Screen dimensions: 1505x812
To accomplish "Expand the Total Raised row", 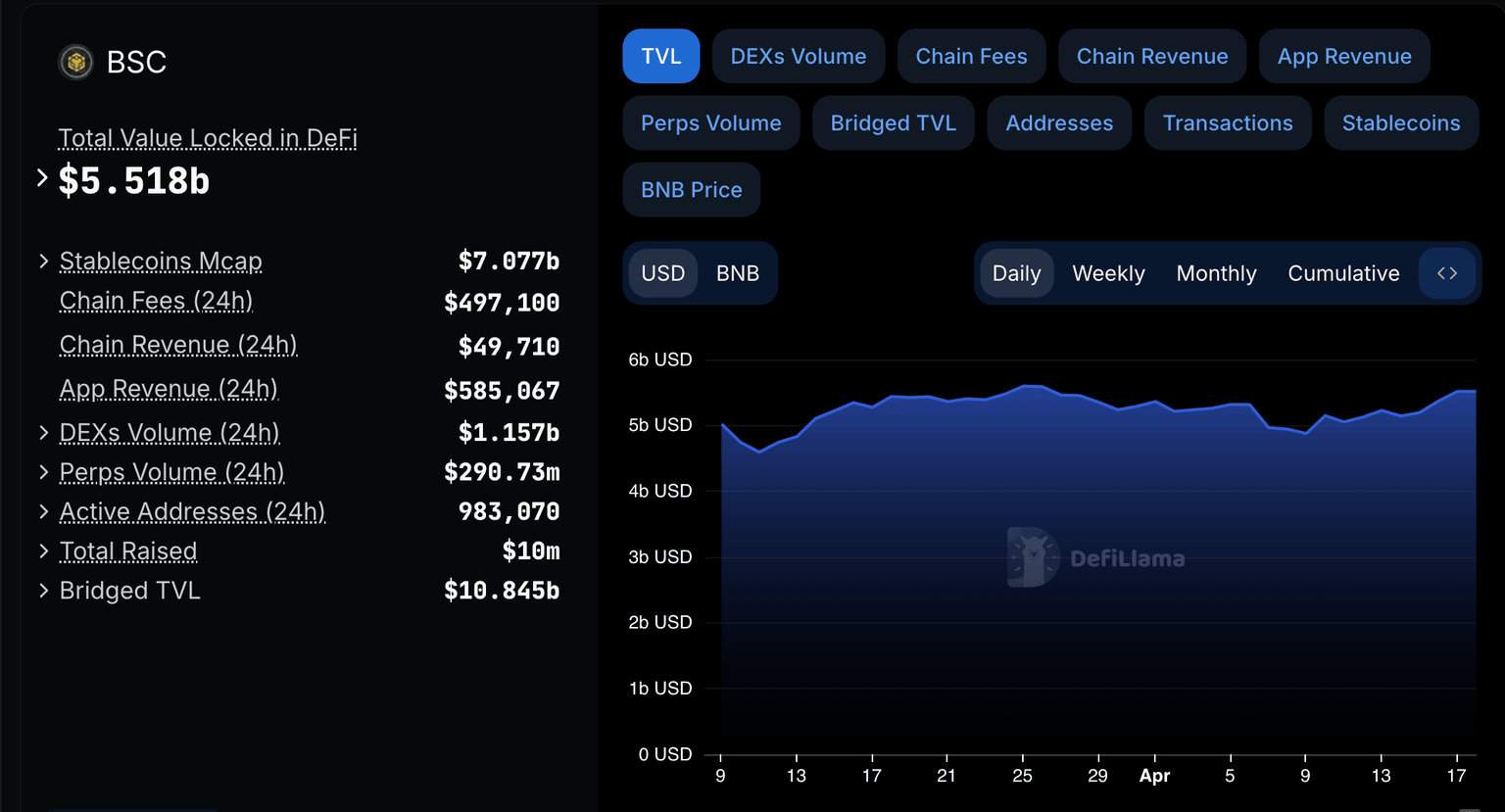I will coord(43,551).
